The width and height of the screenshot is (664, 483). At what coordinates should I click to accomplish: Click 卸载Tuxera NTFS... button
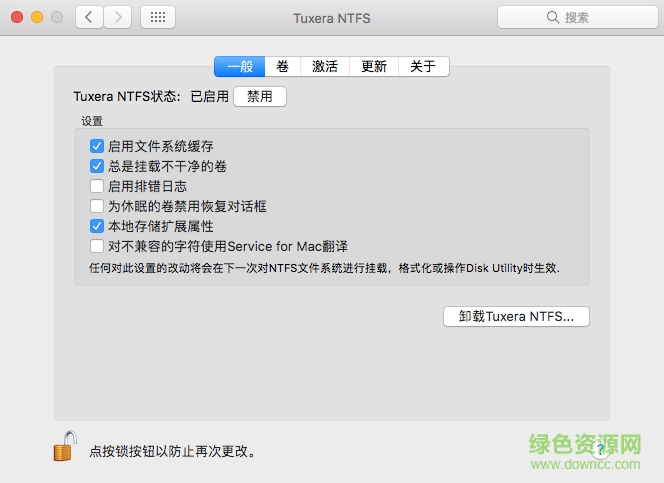(516, 316)
